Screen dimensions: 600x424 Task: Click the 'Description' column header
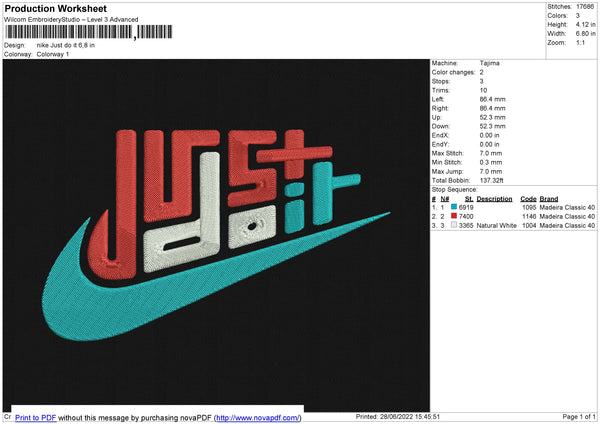click(x=494, y=199)
